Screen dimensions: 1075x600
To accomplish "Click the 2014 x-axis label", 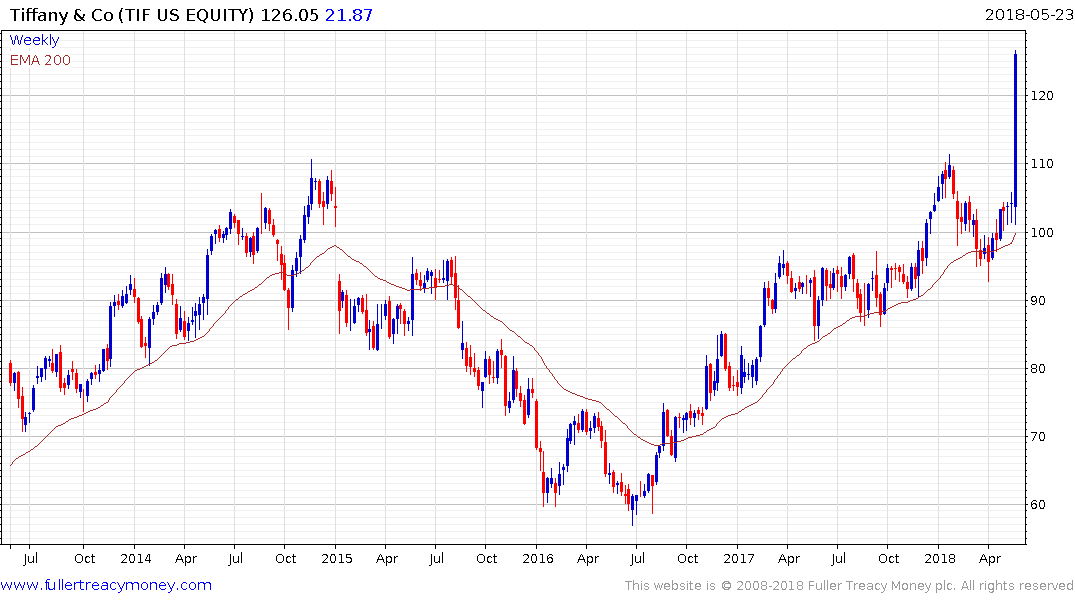I will [136, 558].
